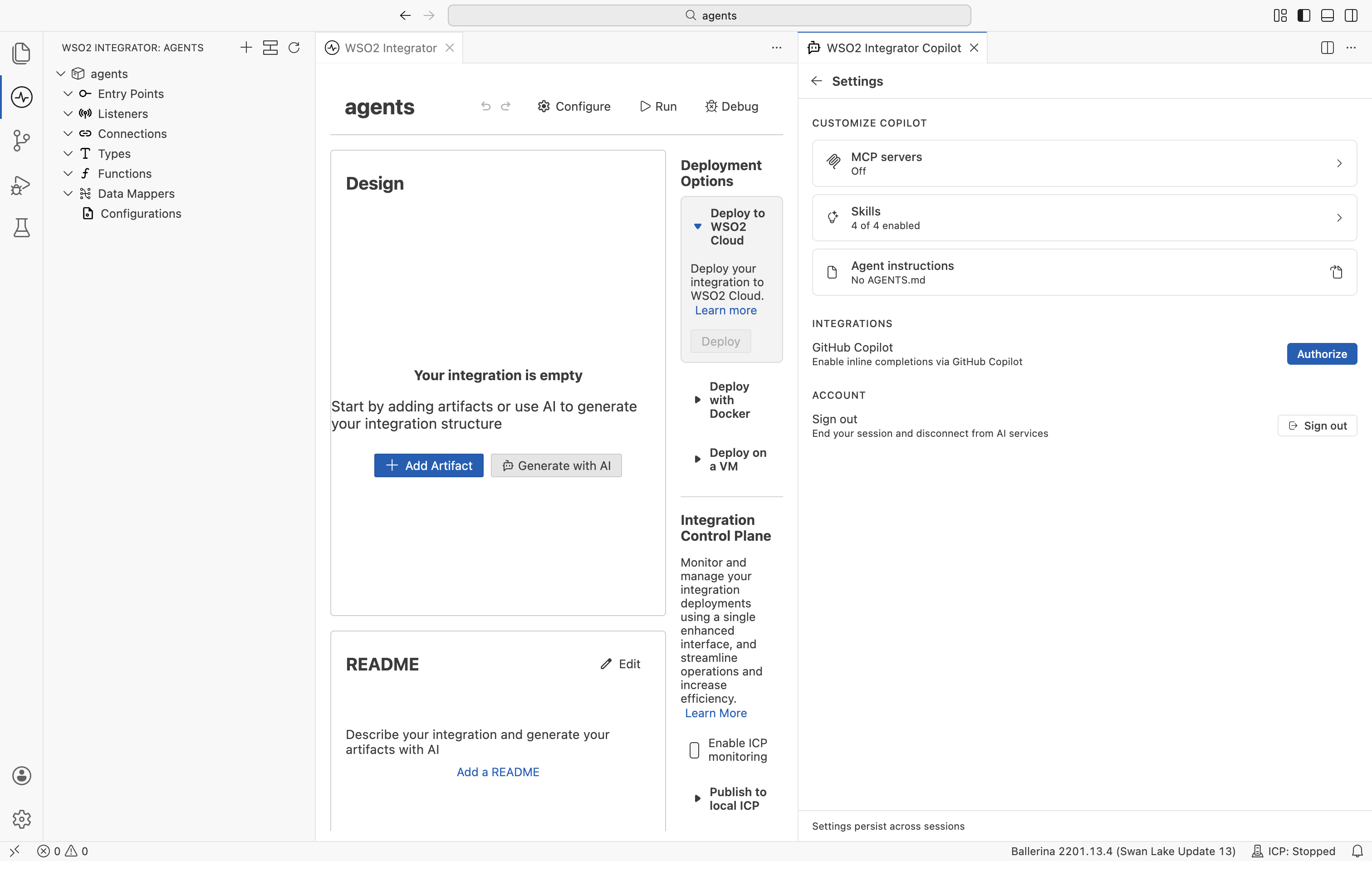Open the Explorer view in activity bar
This screenshot has height=871, width=1372.
point(21,53)
